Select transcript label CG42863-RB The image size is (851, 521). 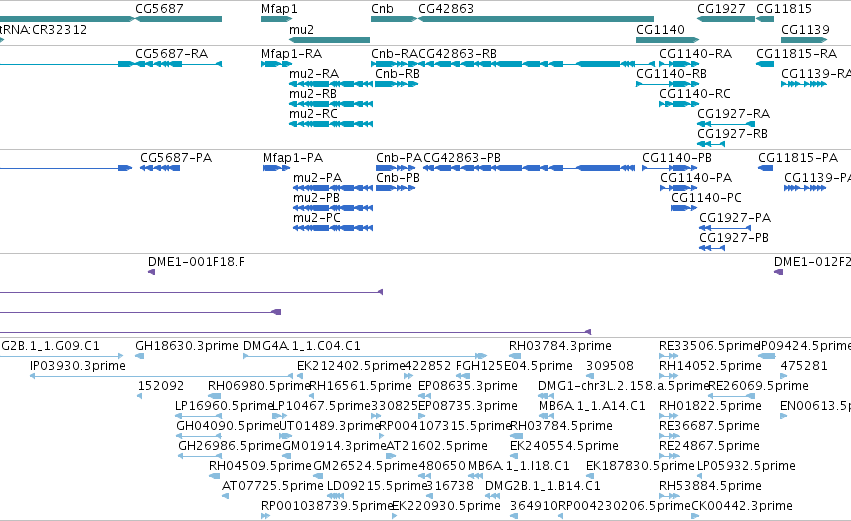click(458, 54)
